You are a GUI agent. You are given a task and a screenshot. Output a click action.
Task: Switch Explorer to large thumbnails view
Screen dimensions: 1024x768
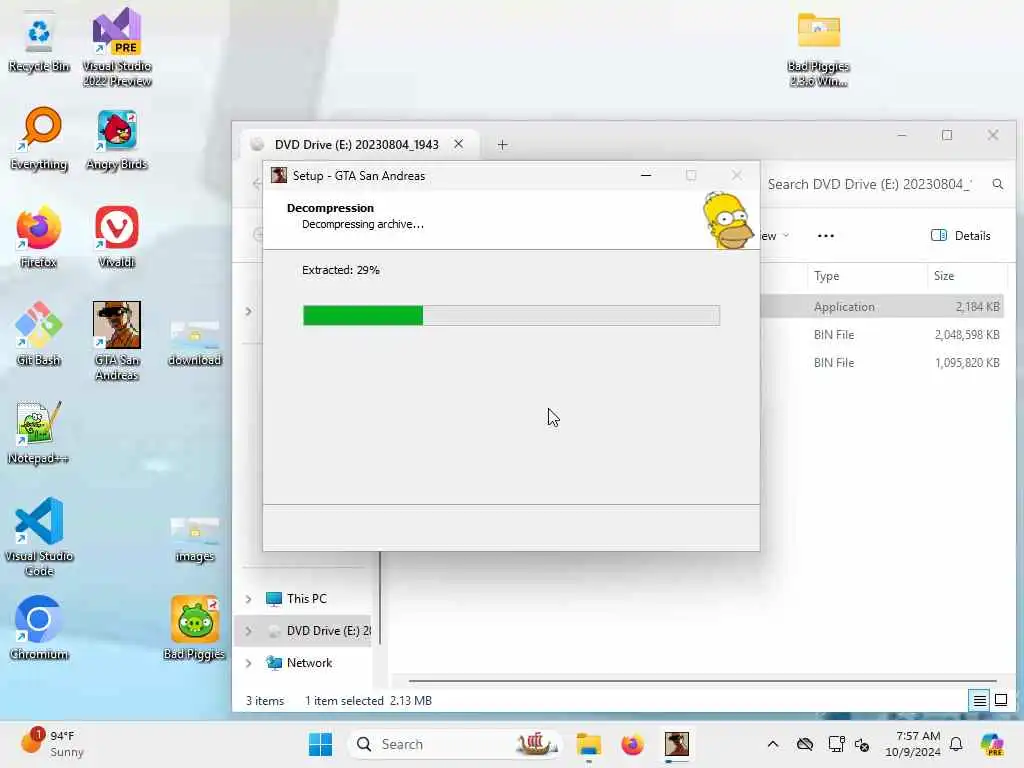pos(1000,701)
